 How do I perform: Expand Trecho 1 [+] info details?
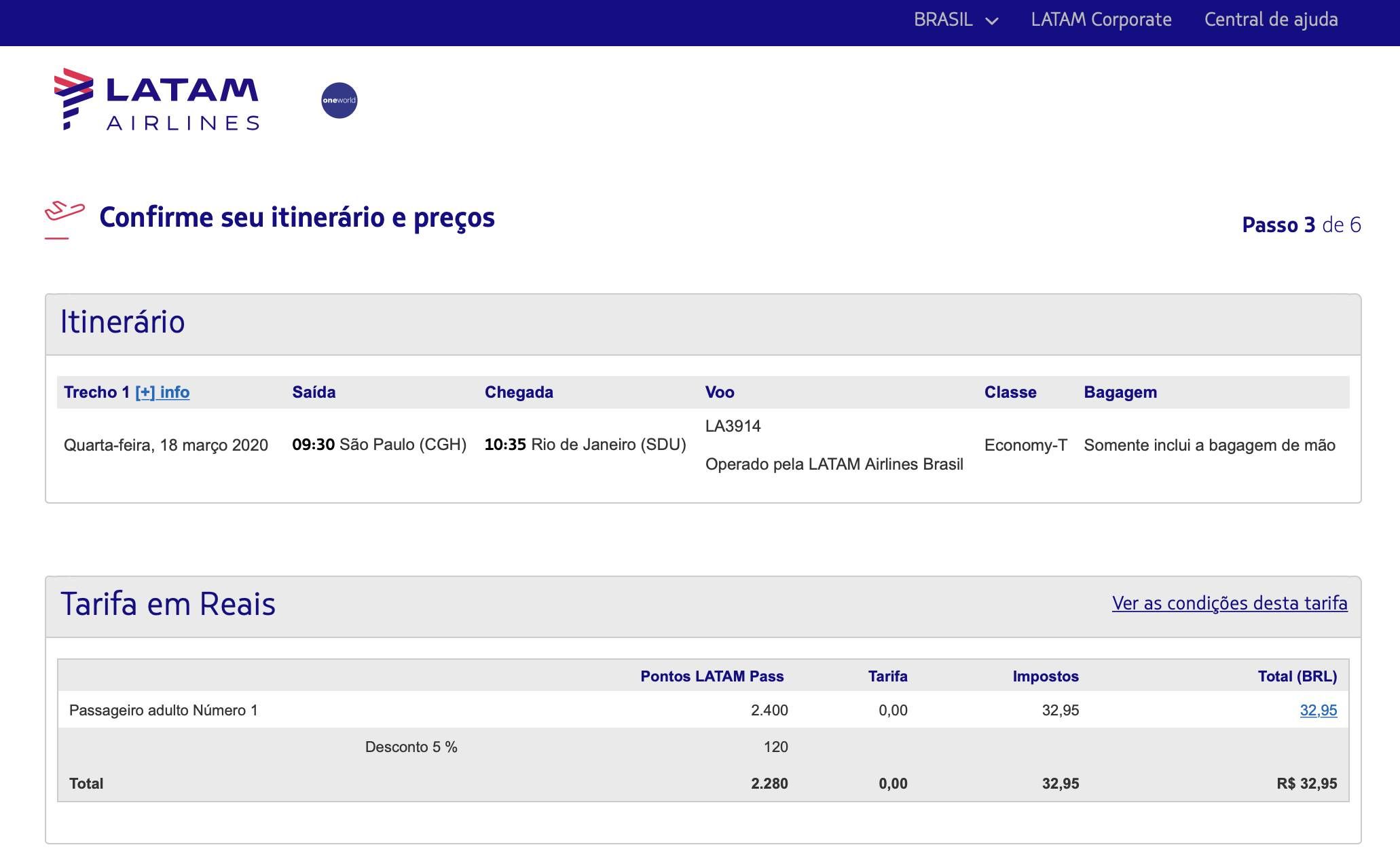[x=162, y=392]
